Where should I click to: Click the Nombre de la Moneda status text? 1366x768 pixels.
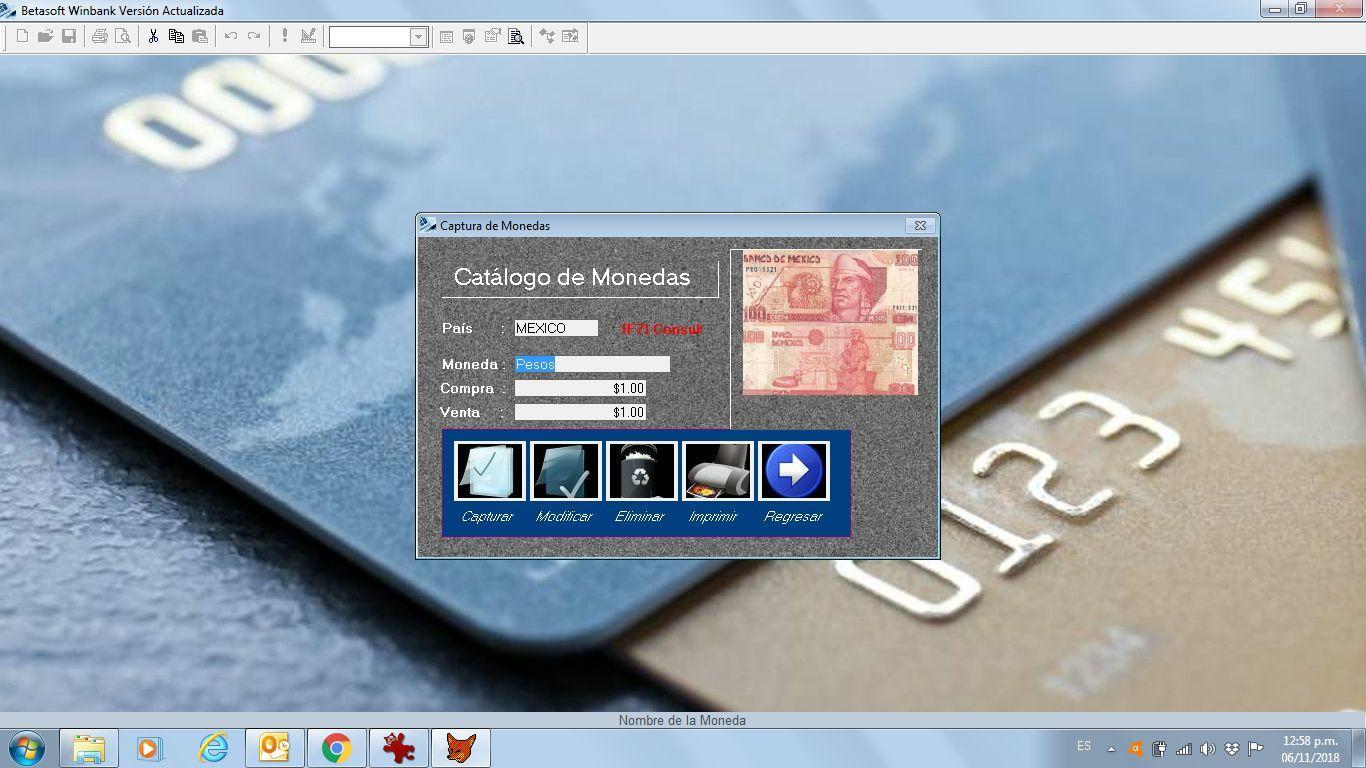point(682,720)
